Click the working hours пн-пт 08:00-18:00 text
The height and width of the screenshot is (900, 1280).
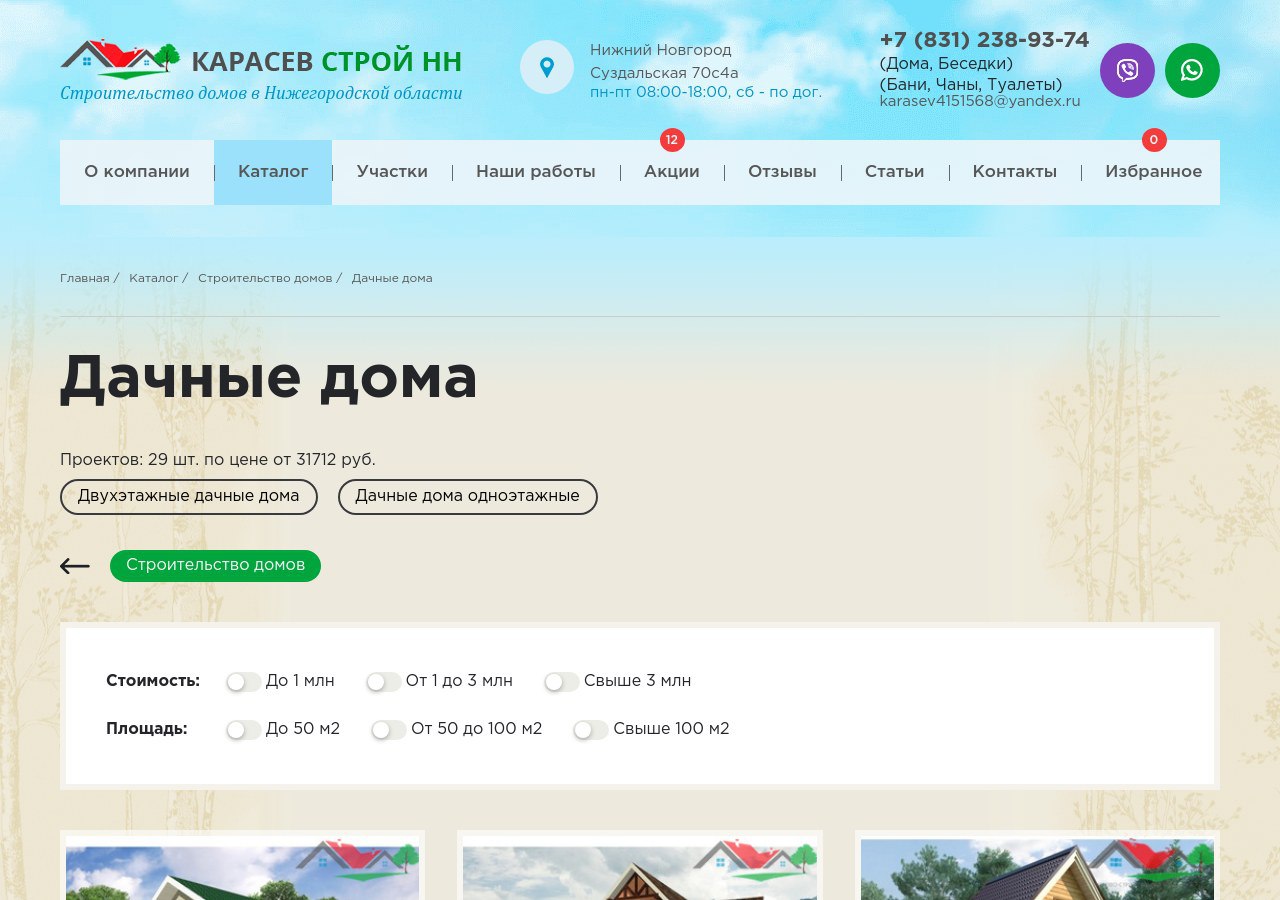[x=706, y=92]
